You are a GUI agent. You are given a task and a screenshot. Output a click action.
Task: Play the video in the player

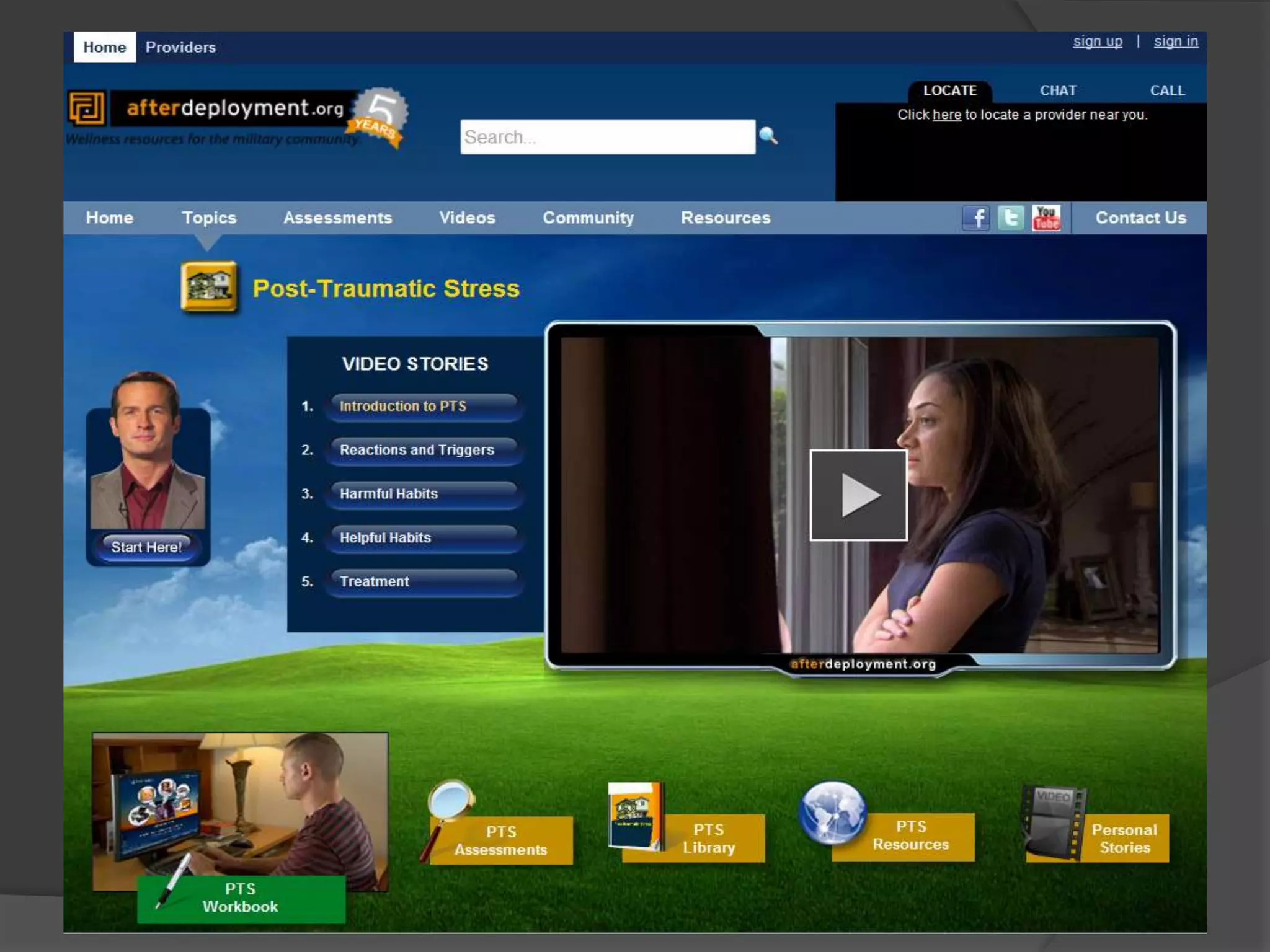tap(859, 495)
